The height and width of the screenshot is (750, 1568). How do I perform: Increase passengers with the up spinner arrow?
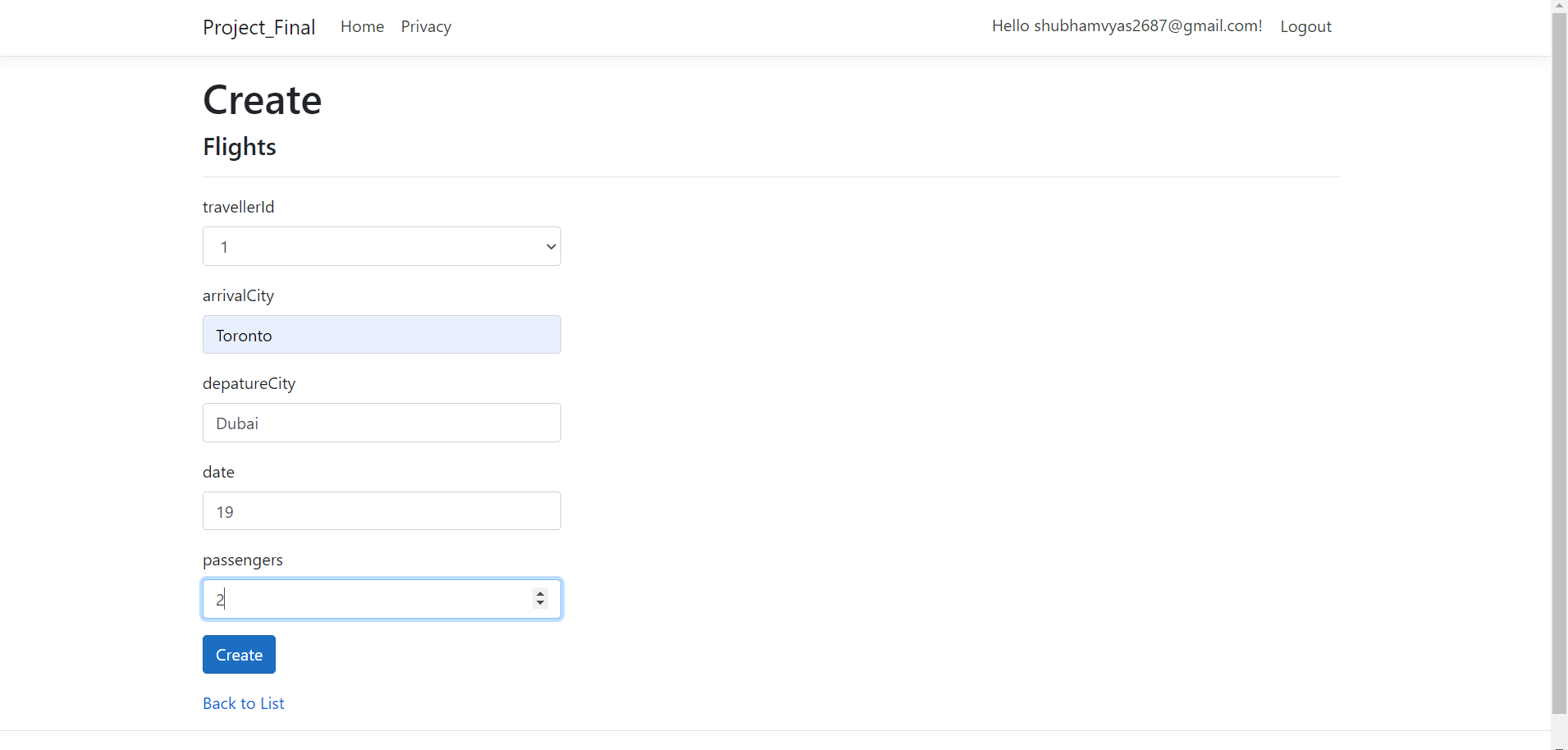[x=540, y=593]
